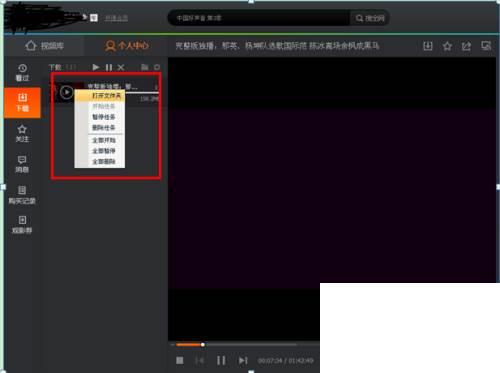Open the 视频库 home tab
Viewport: 500px width, 373px height.
[44, 46]
